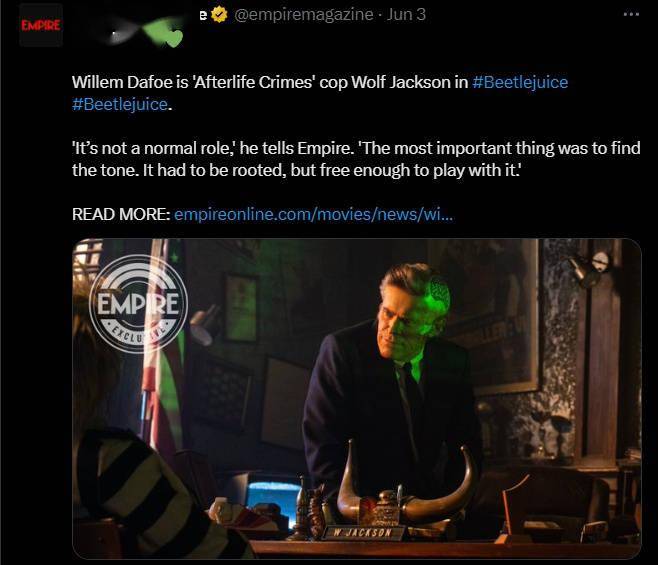Click the green heart emoji in display name

[x=173, y=38]
